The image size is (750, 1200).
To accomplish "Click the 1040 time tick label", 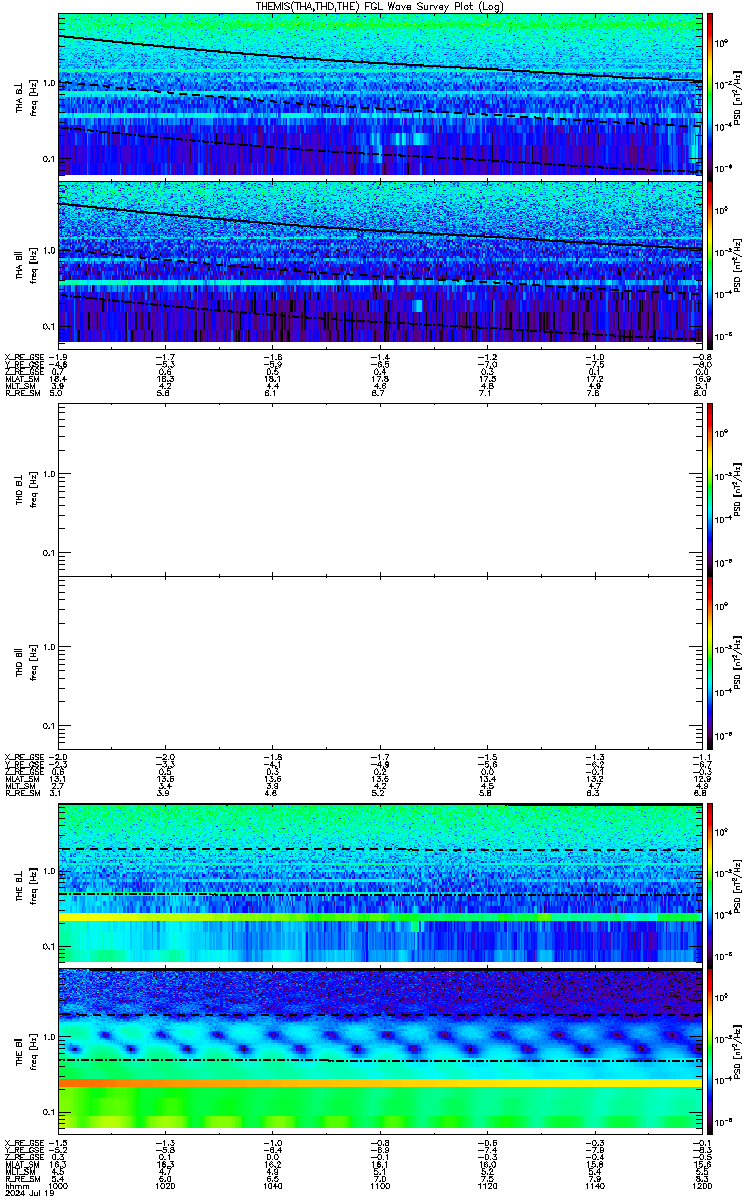I will pyautogui.click(x=273, y=1186).
